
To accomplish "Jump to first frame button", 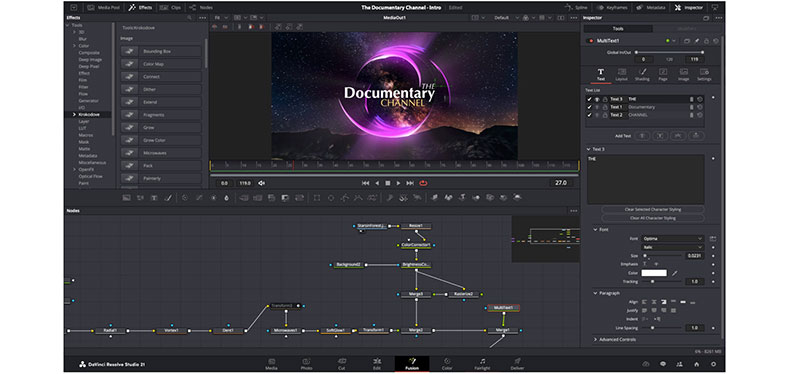I will click(365, 183).
